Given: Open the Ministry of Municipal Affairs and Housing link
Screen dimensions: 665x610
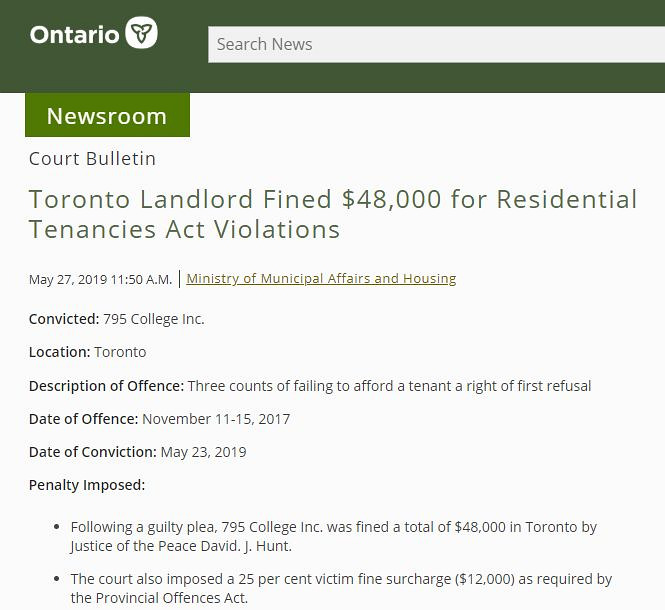Looking at the screenshot, I should (321, 278).
